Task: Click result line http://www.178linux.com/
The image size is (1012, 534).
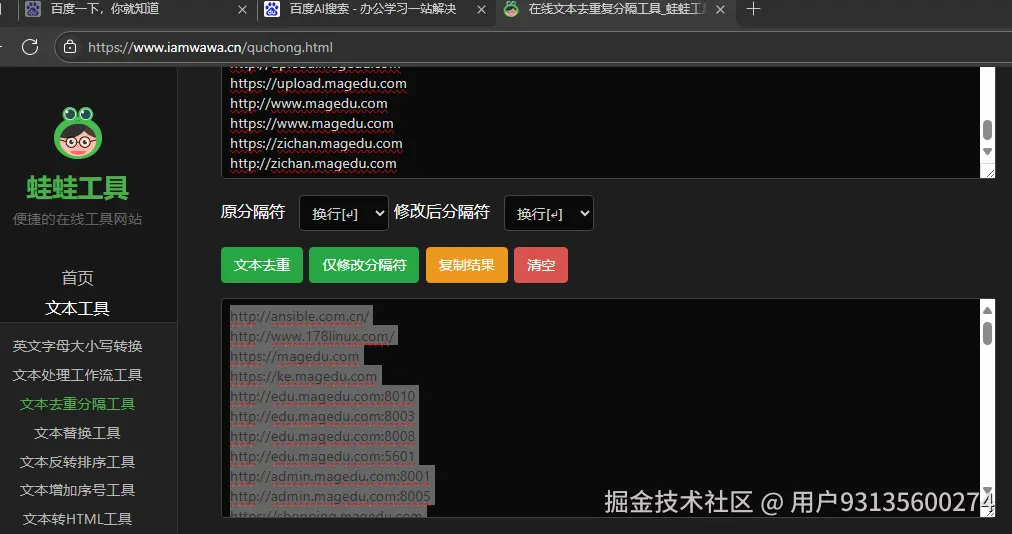Action: click(312, 336)
